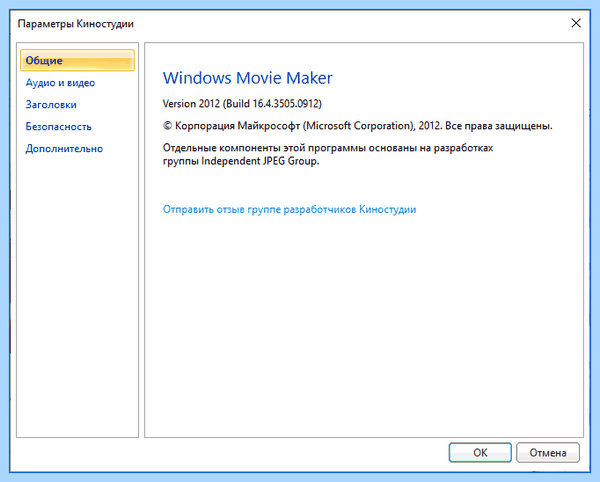Go to Дополнительно settings
Viewport: 600px width, 482px height.
64,148
